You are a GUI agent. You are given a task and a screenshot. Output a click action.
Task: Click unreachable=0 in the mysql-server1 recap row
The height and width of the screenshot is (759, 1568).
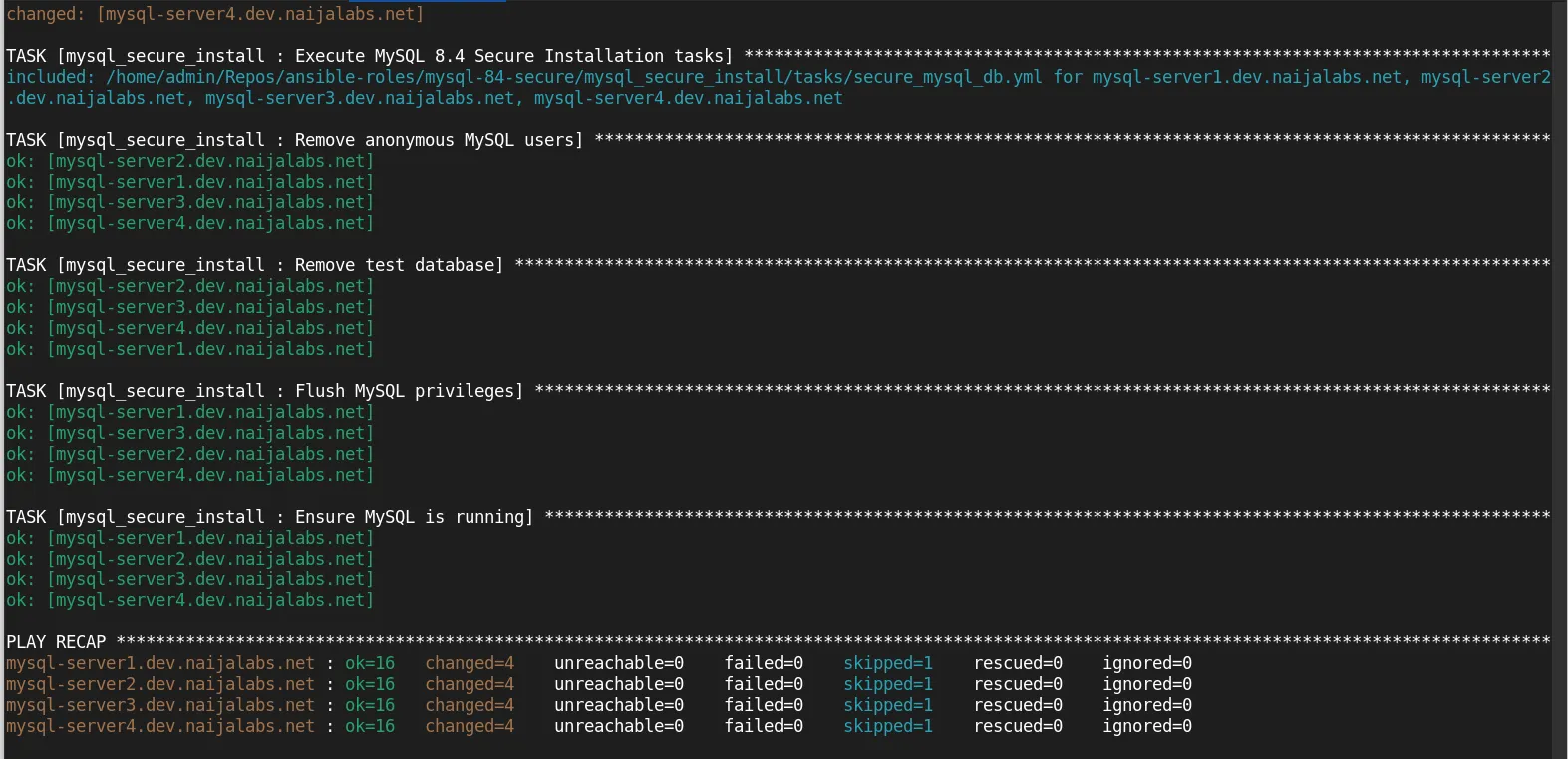619,663
